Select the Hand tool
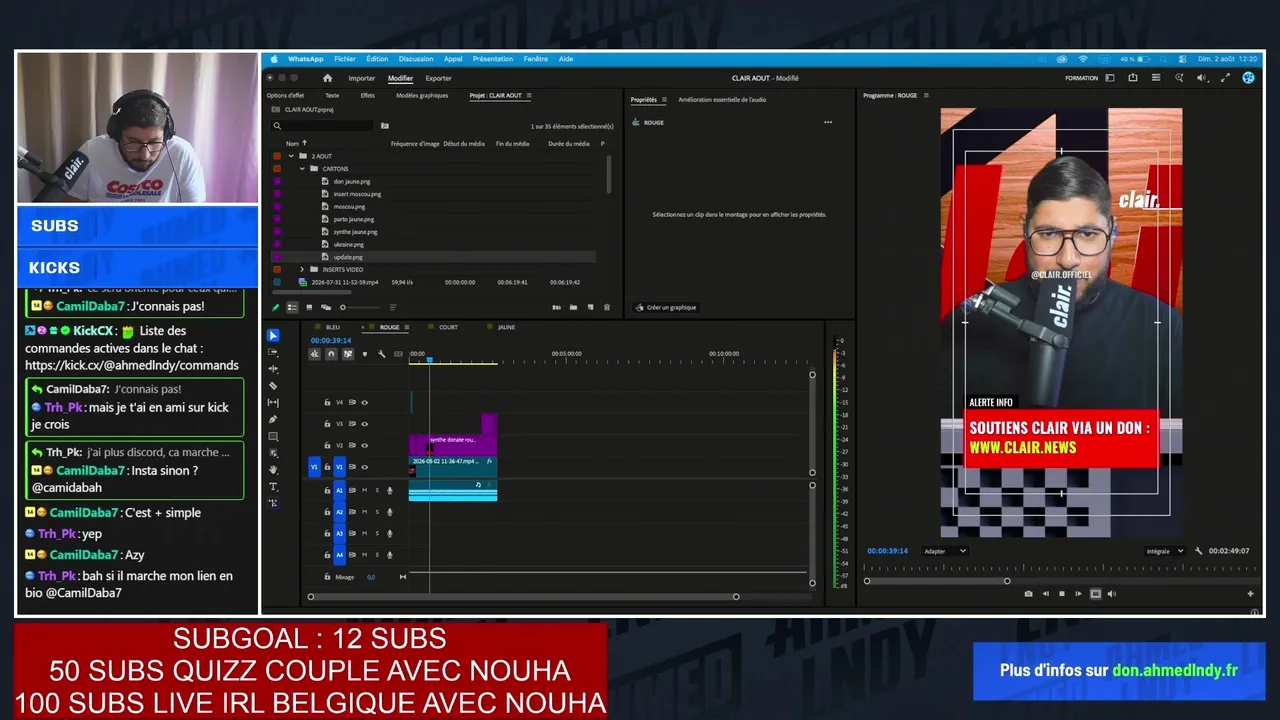The height and width of the screenshot is (720, 1280). [x=273, y=469]
